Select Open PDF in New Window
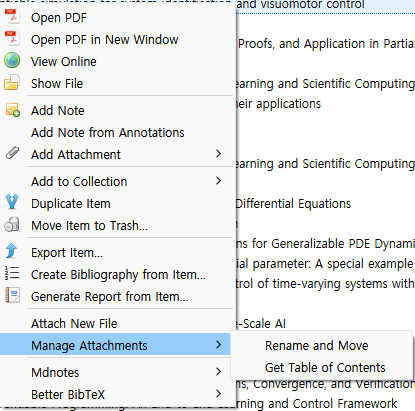The width and height of the screenshot is (415, 411). 118,40
